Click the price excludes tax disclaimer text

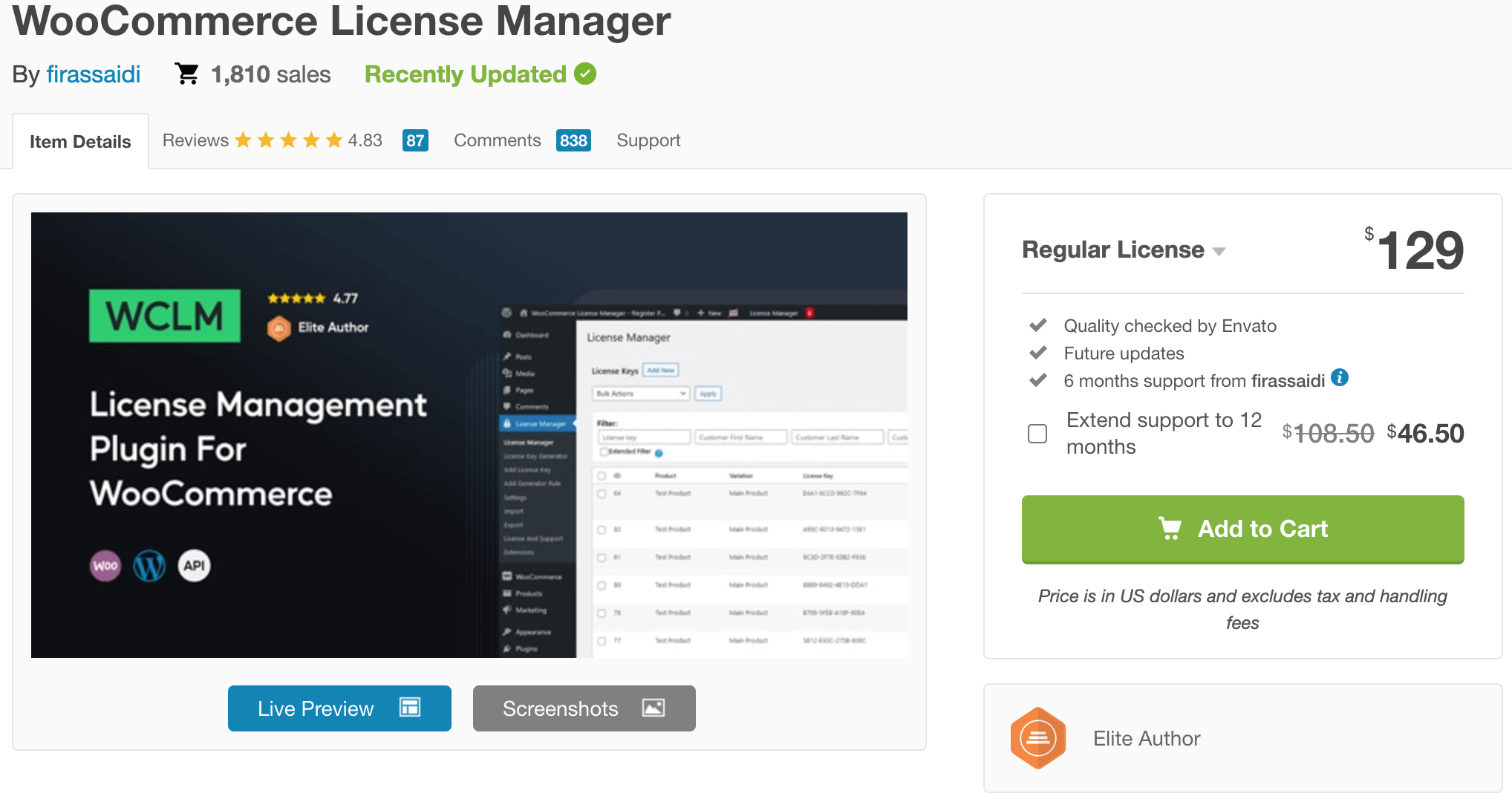coord(1242,609)
